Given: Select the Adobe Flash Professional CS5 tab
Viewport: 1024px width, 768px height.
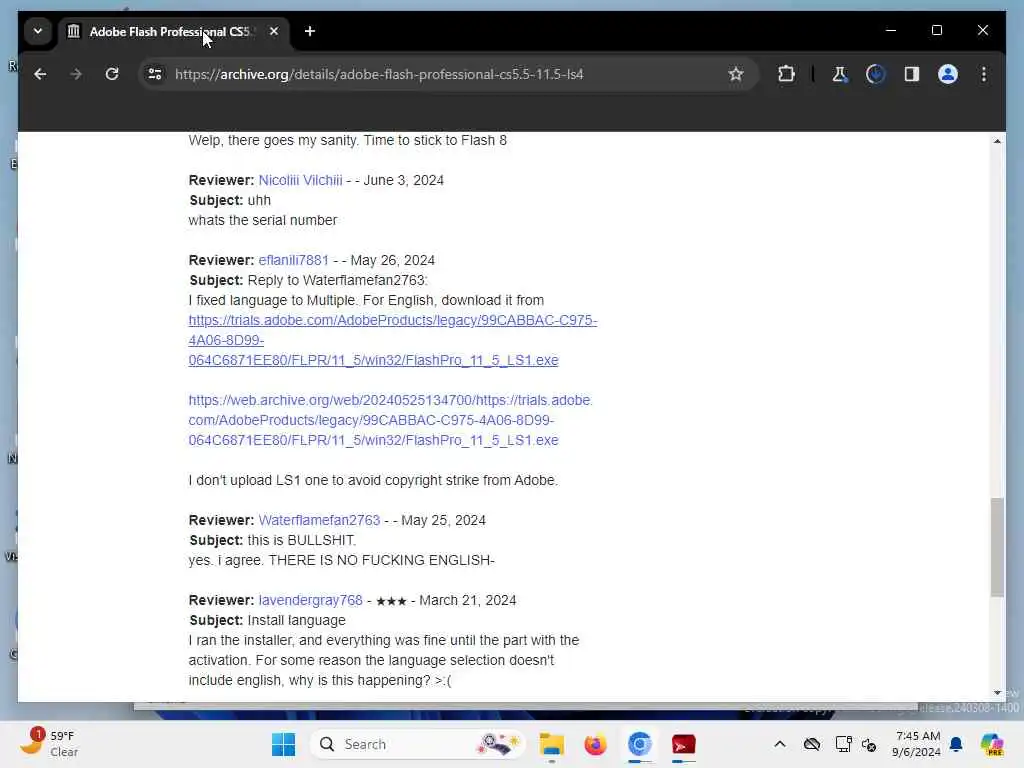Looking at the screenshot, I should coord(173,31).
